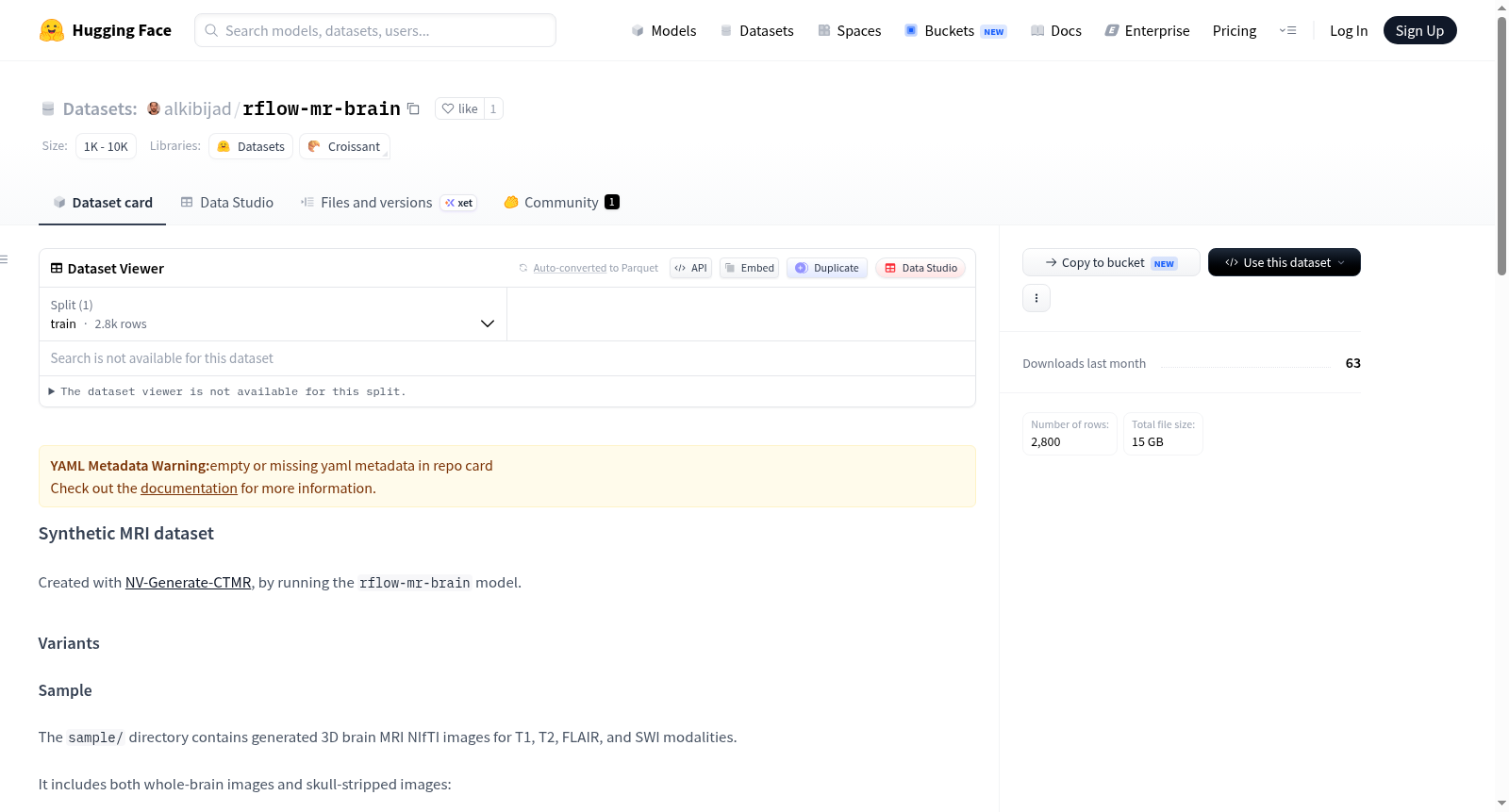Open the NV-Generate-CTMR link
The height and width of the screenshot is (812, 1509).
tap(189, 583)
